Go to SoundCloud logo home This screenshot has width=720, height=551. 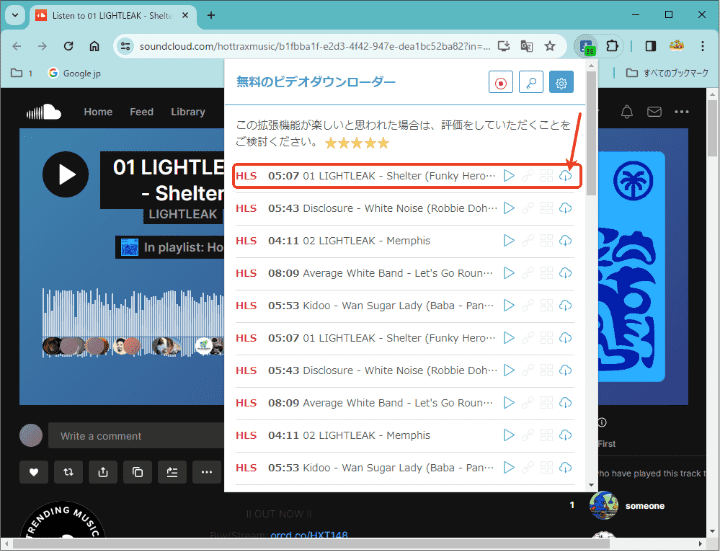coord(44,112)
